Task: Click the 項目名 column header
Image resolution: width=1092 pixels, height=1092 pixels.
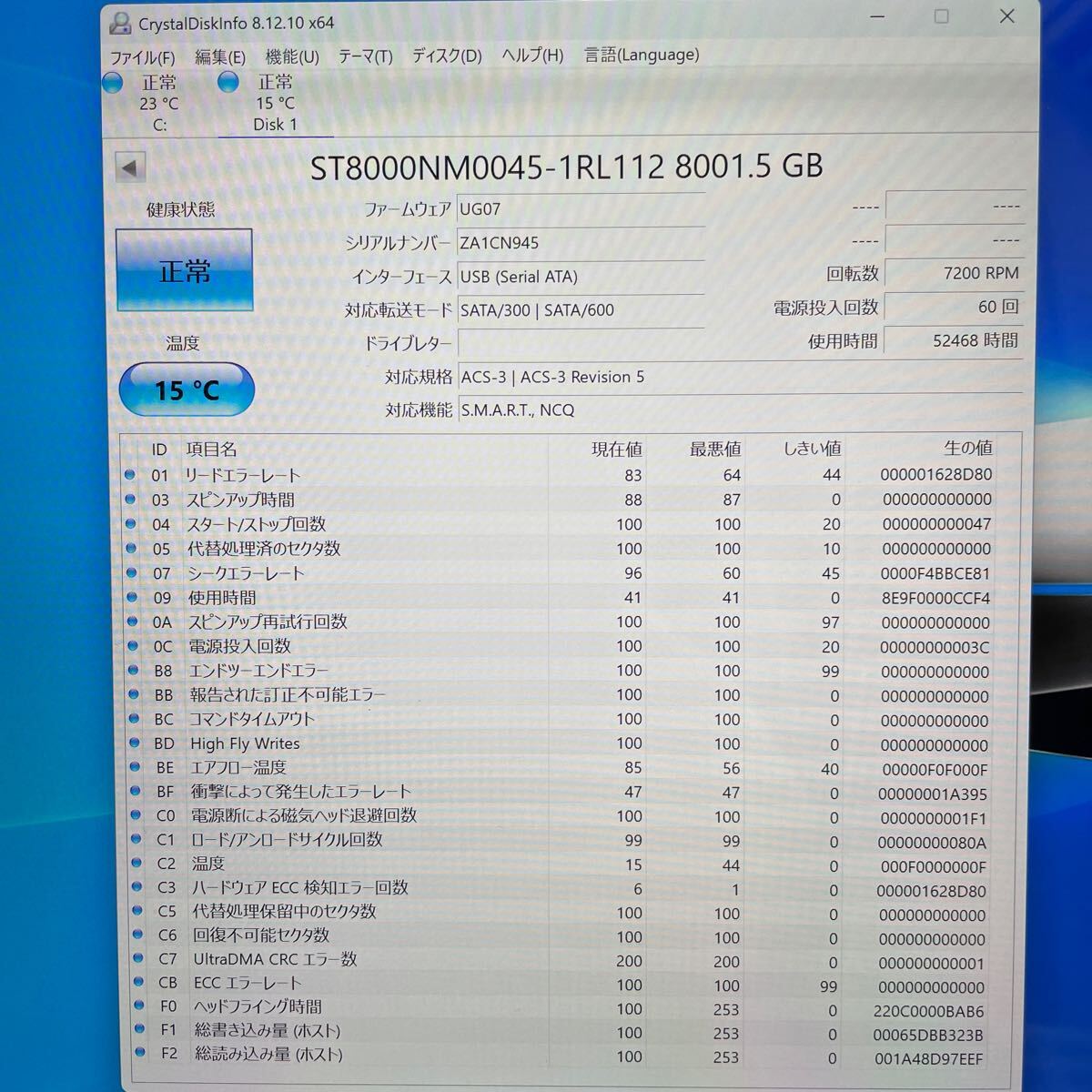Action: pos(211,450)
